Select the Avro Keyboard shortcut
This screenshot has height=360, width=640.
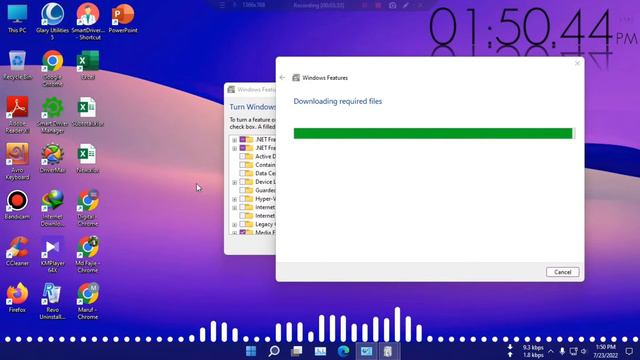pyautogui.click(x=17, y=162)
